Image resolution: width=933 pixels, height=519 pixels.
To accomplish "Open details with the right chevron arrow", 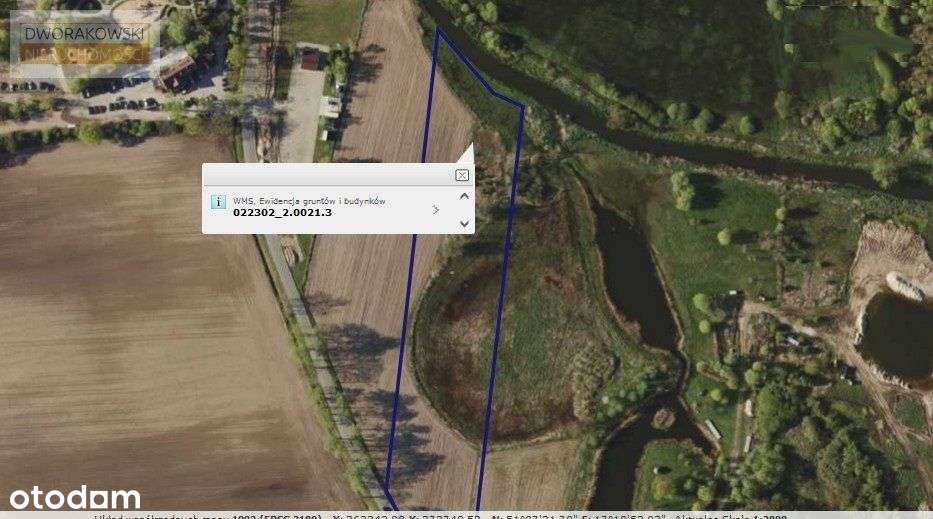I will click(436, 210).
